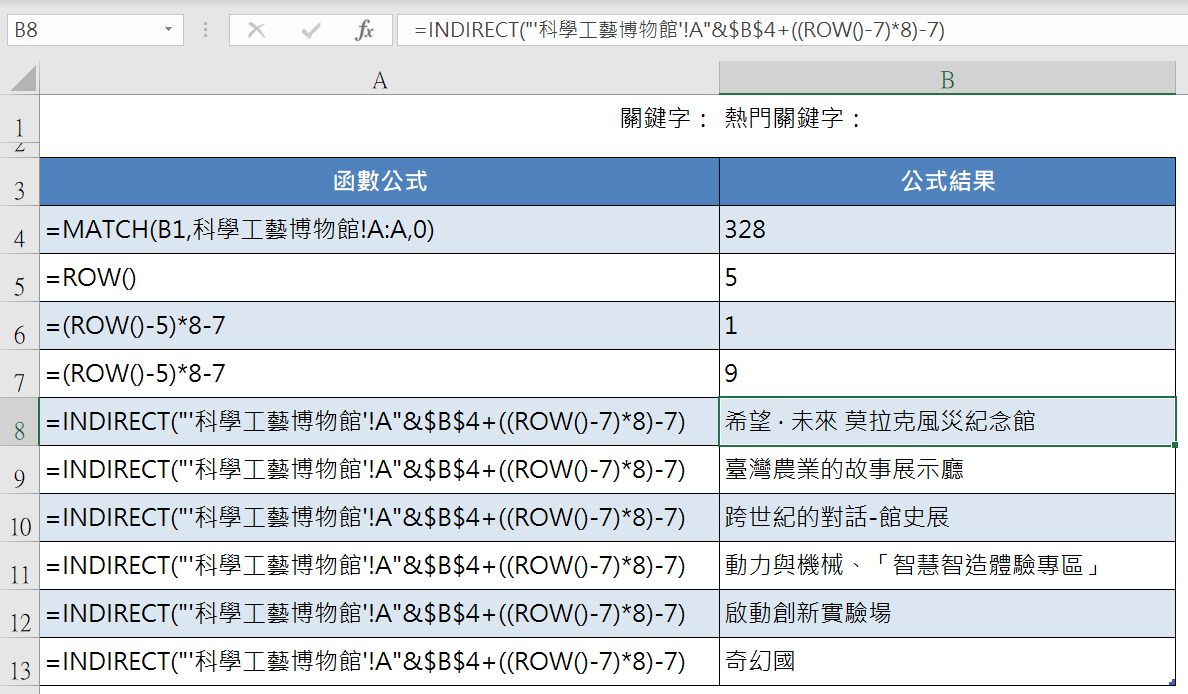This screenshot has width=1188, height=694.
Task: Select =(ROW()-5)*8-7 cell in row 6
Action: point(380,326)
